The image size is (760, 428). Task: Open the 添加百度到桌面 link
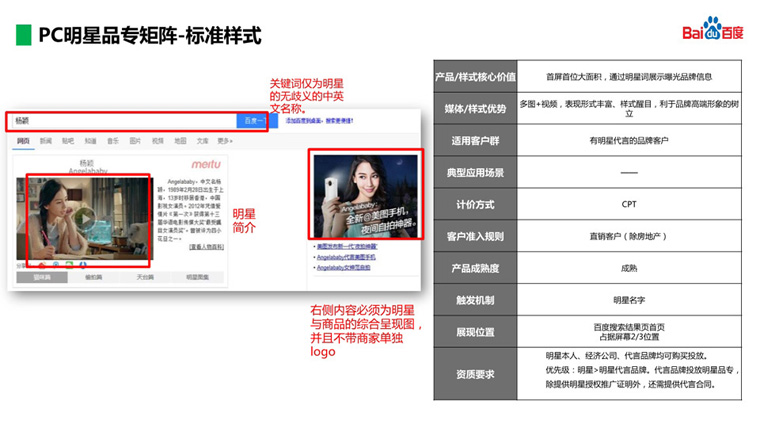(x=303, y=121)
